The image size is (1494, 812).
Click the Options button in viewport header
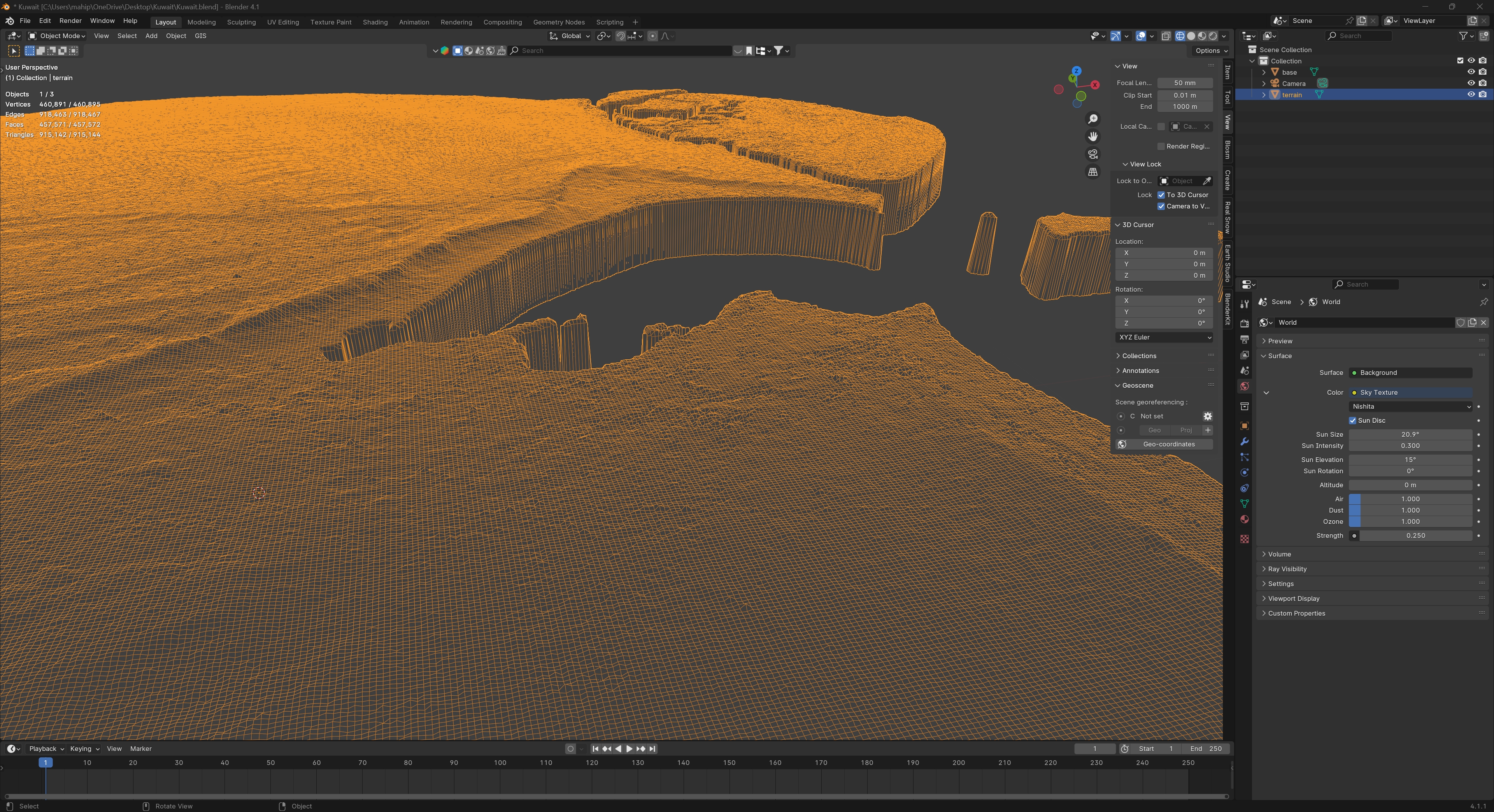(1211, 51)
